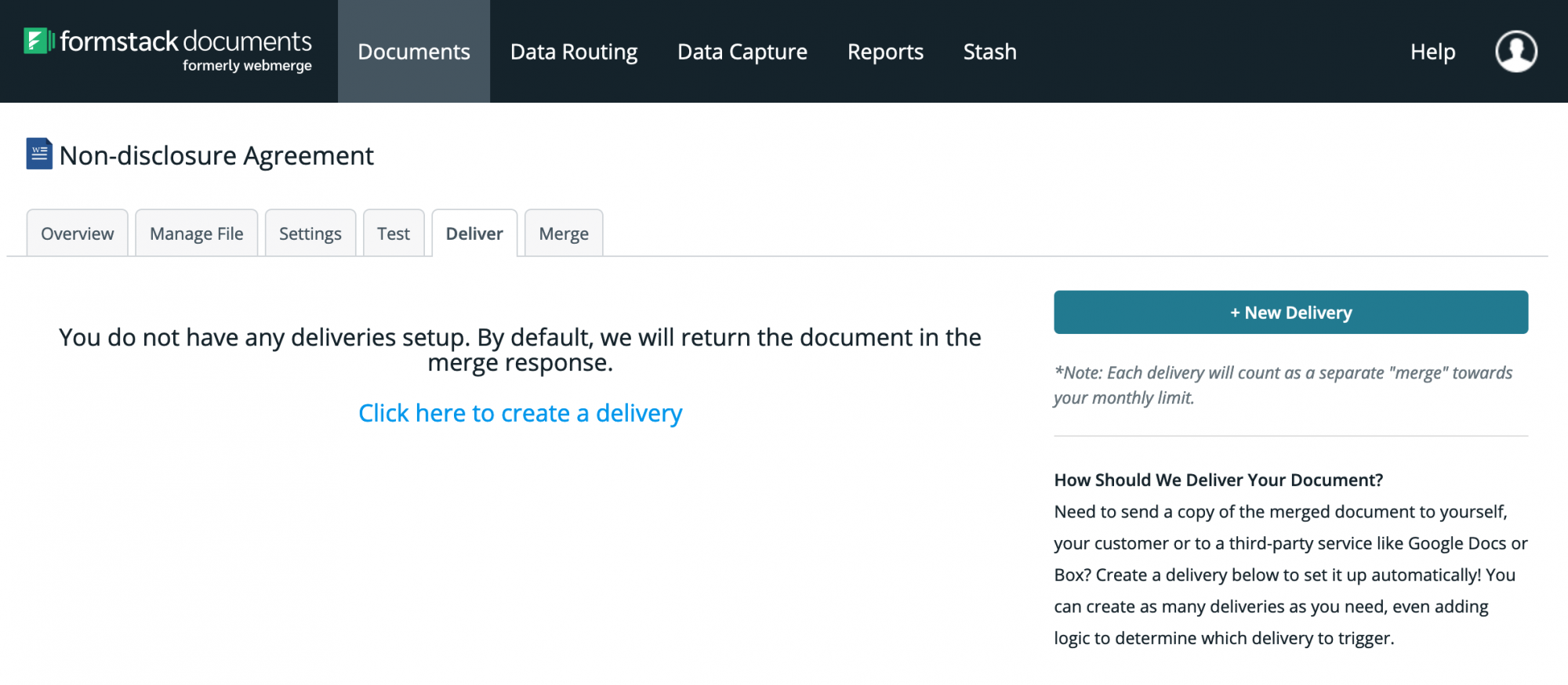Image resolution: width=1568 pixels, height=685 pixels.
Task: Open the Data Capture menu item
Action: [x=742, y=52]
